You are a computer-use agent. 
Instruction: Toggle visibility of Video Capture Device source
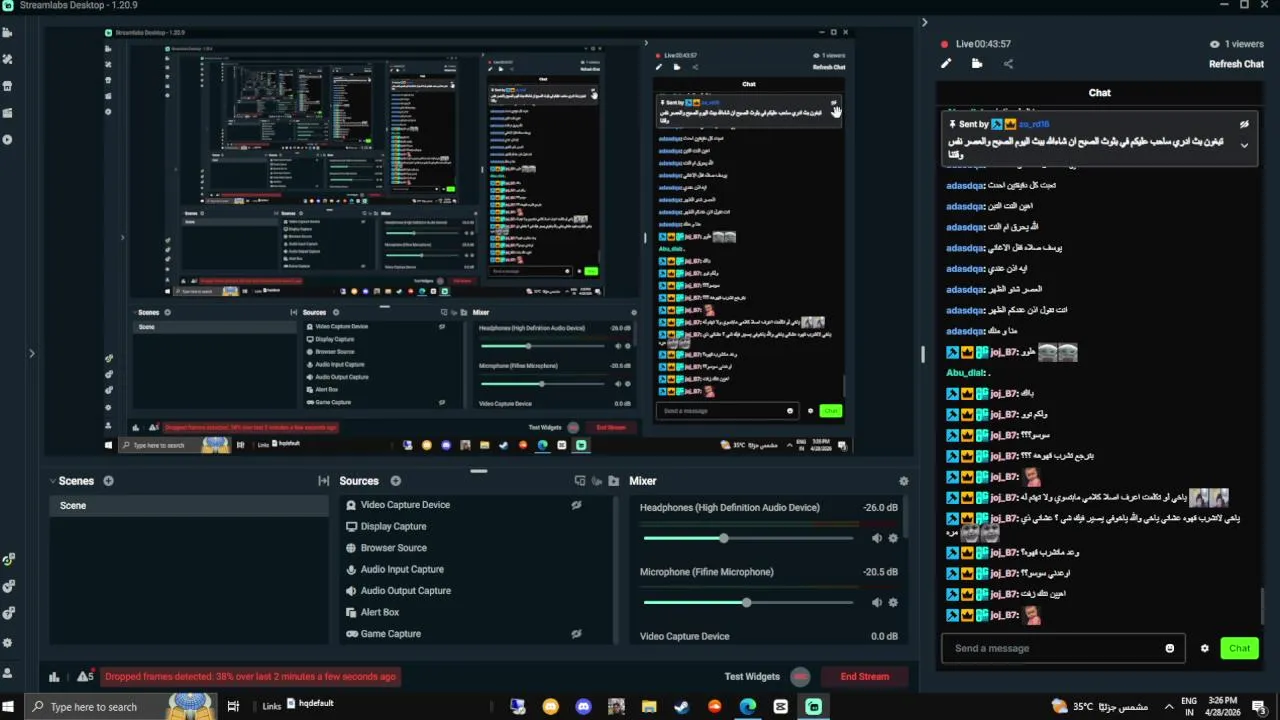(576, 505)
